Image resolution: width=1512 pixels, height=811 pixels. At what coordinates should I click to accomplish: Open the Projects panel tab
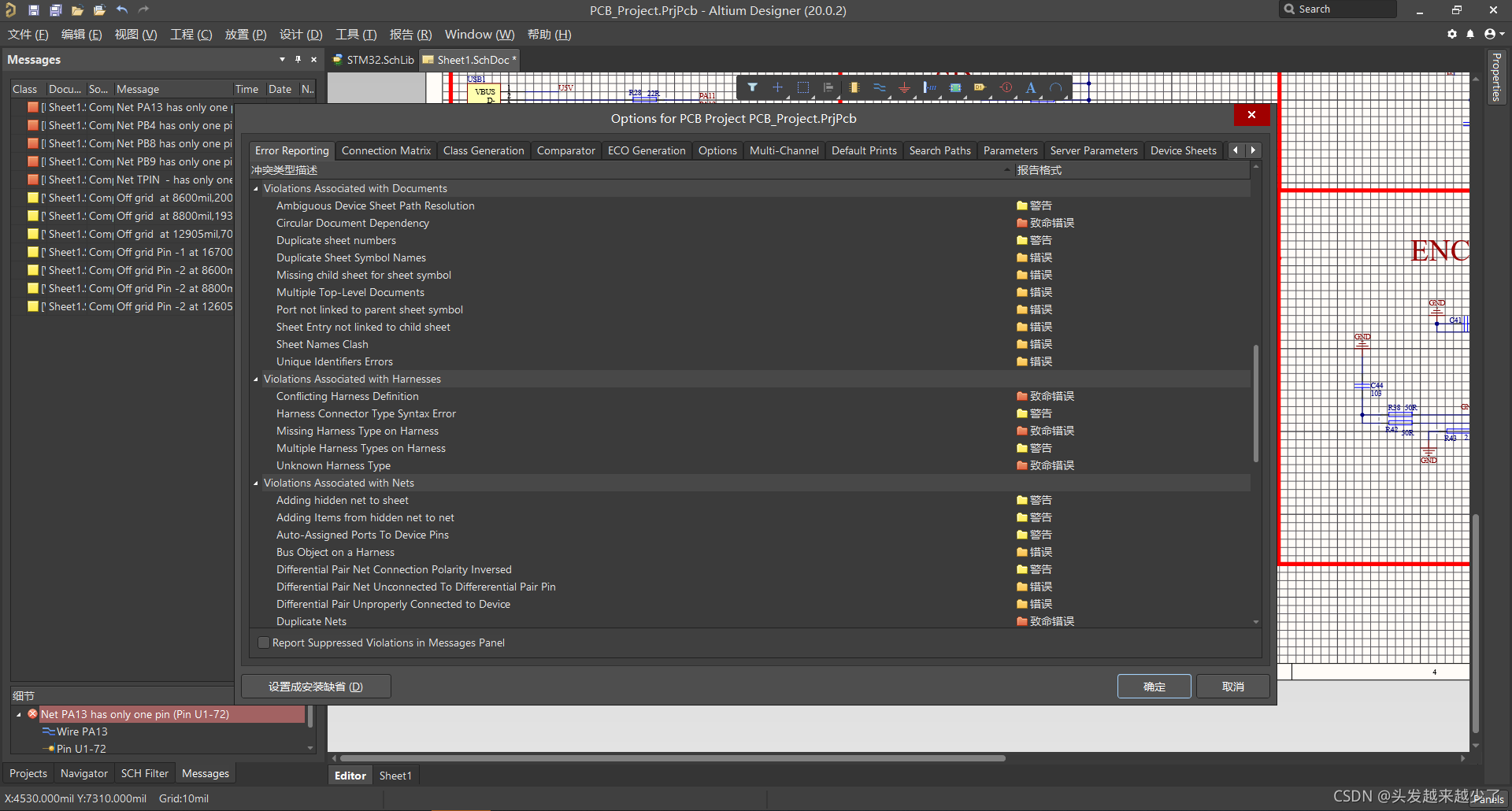28,773
